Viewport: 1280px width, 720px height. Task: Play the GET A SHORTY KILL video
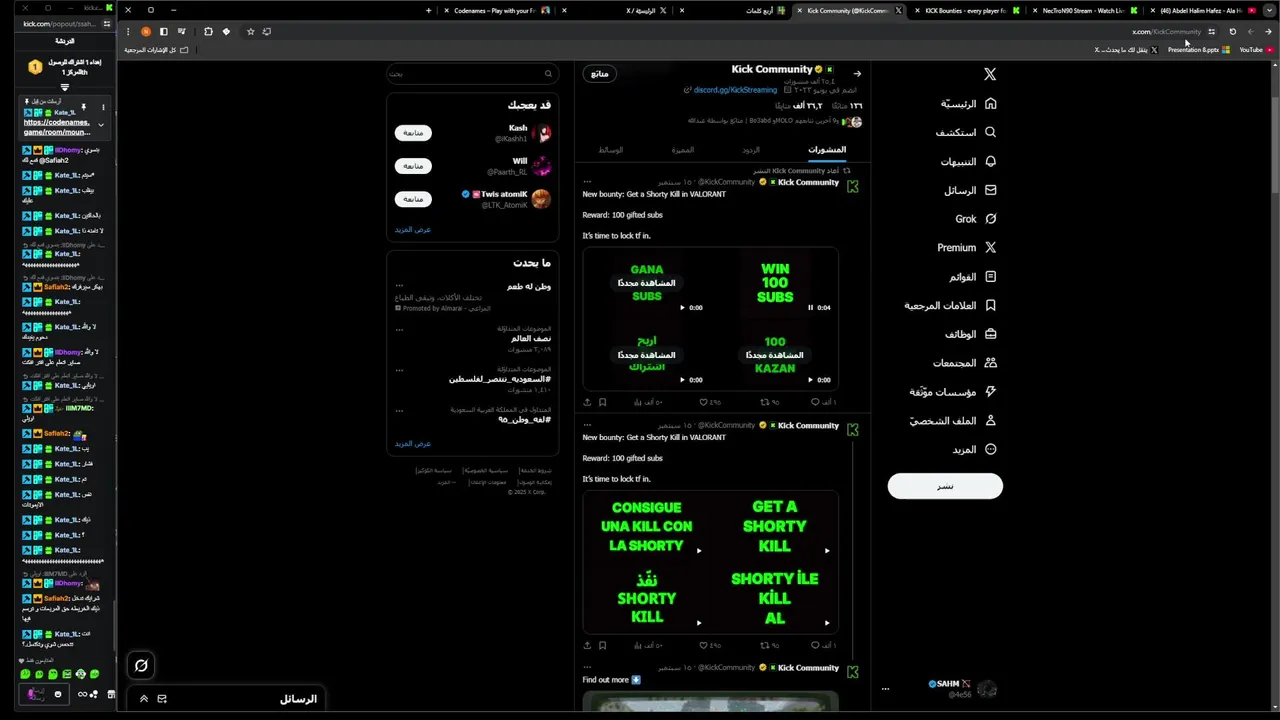tap(774, 526)
